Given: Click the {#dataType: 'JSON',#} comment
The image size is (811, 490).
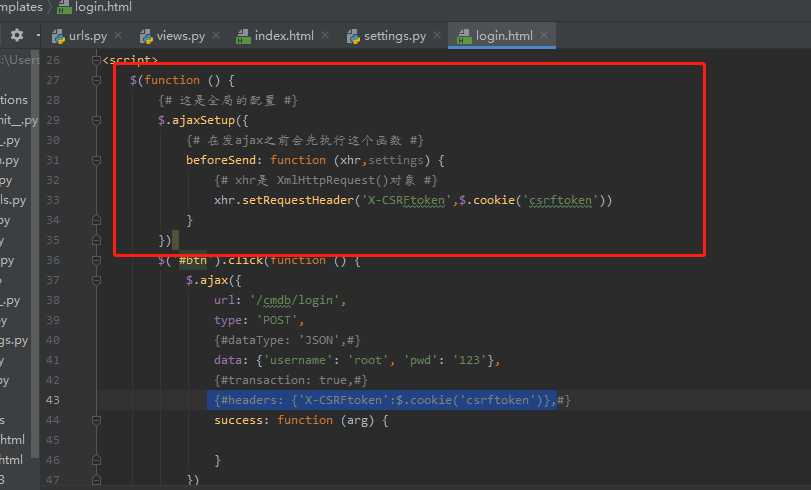Looking at the screenshot, I should point(287,340).
